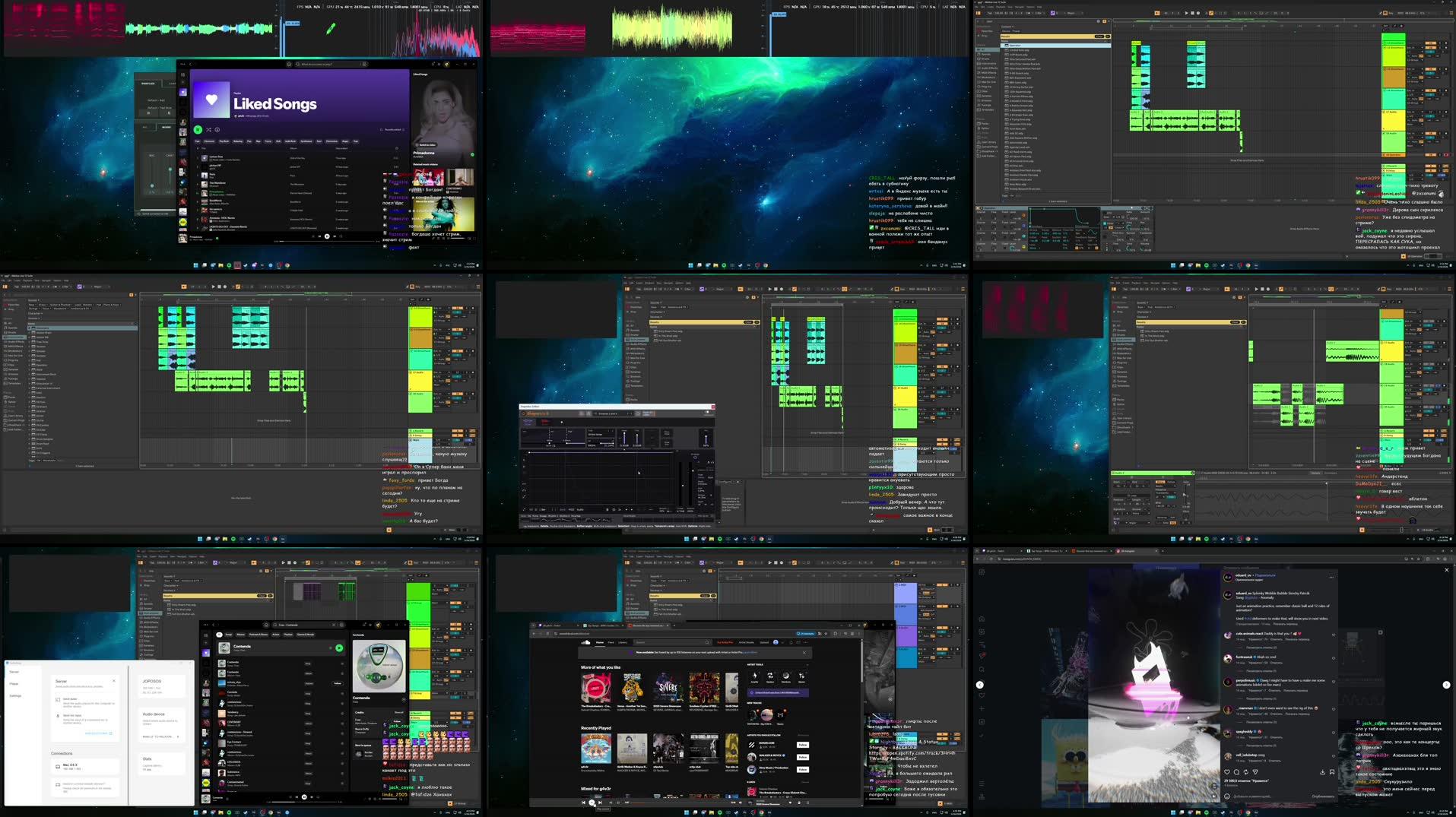The height and width of the screenshot is (817, 1456).
Task: Skip to next track in SoundCloud player
Action: (x=600, y=803)
